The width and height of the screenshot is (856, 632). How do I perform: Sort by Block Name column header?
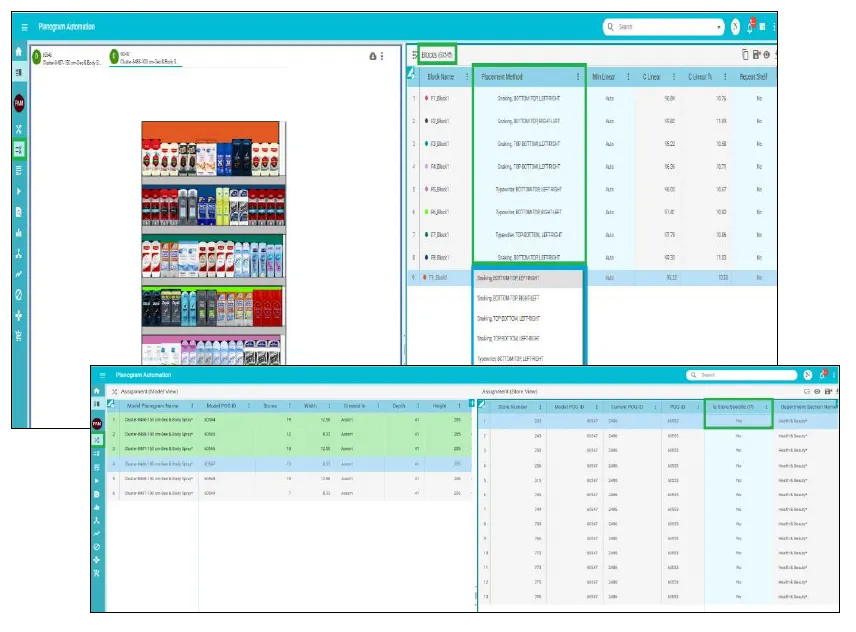441,77
